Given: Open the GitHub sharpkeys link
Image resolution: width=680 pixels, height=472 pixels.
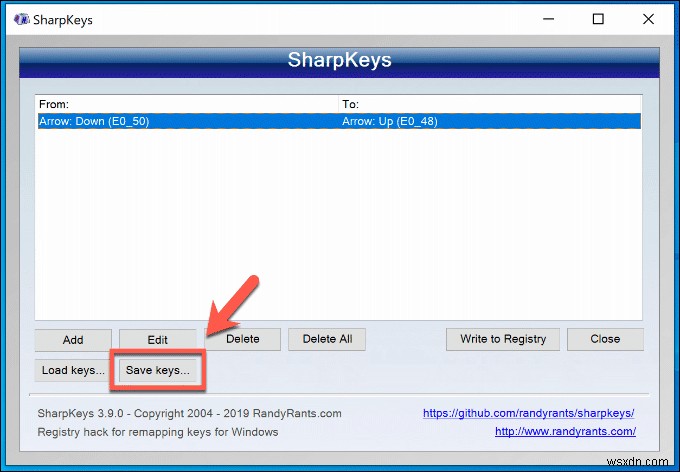Looking at the screenshot, I should click(529, 413).
